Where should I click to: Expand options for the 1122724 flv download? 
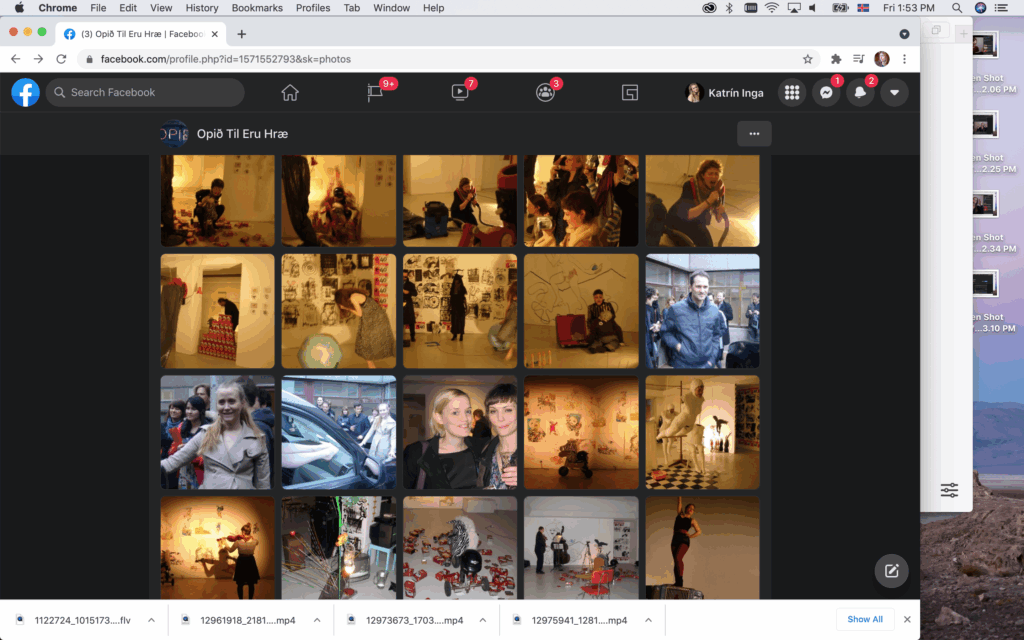(151, 620)
